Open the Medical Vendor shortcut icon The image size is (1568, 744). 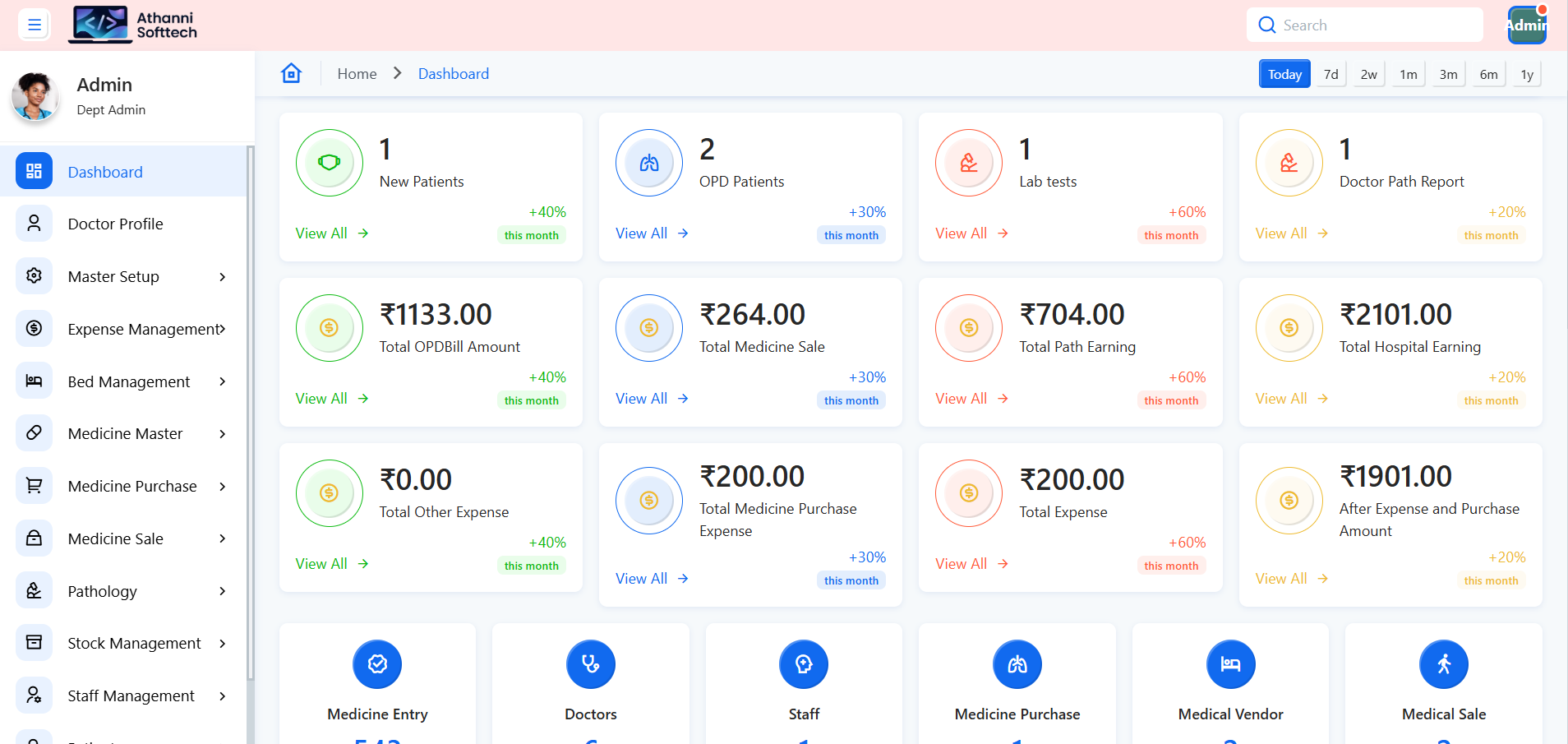pos(1230,664)
